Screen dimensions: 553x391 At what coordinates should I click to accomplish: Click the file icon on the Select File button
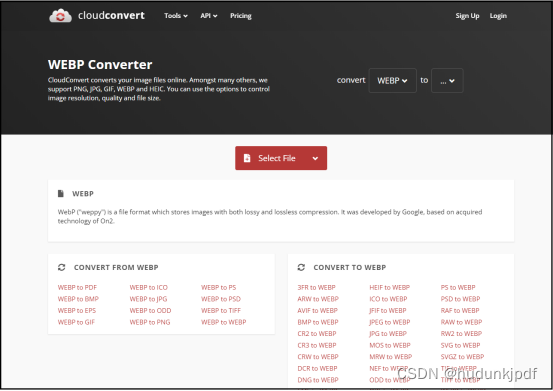[x=247, y=158]
